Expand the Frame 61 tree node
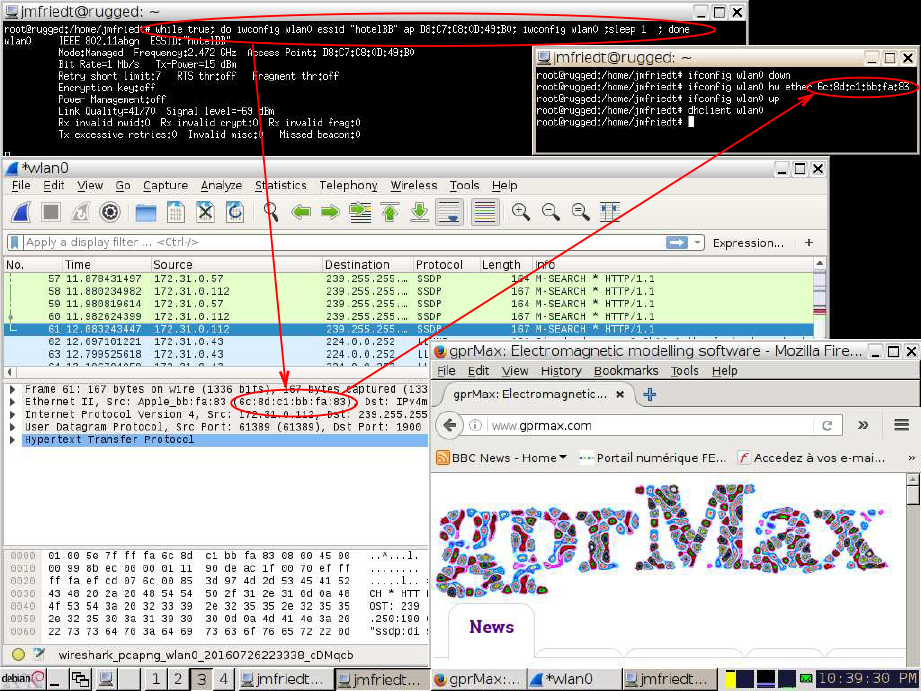 click(x=12, y=389)
